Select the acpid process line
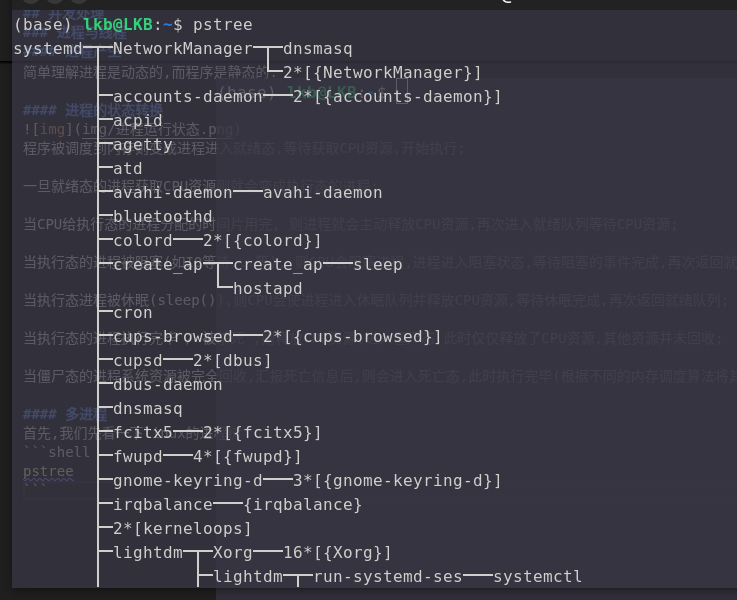Image resolution: width=737 pixels, height=600 pixels. 138,121
